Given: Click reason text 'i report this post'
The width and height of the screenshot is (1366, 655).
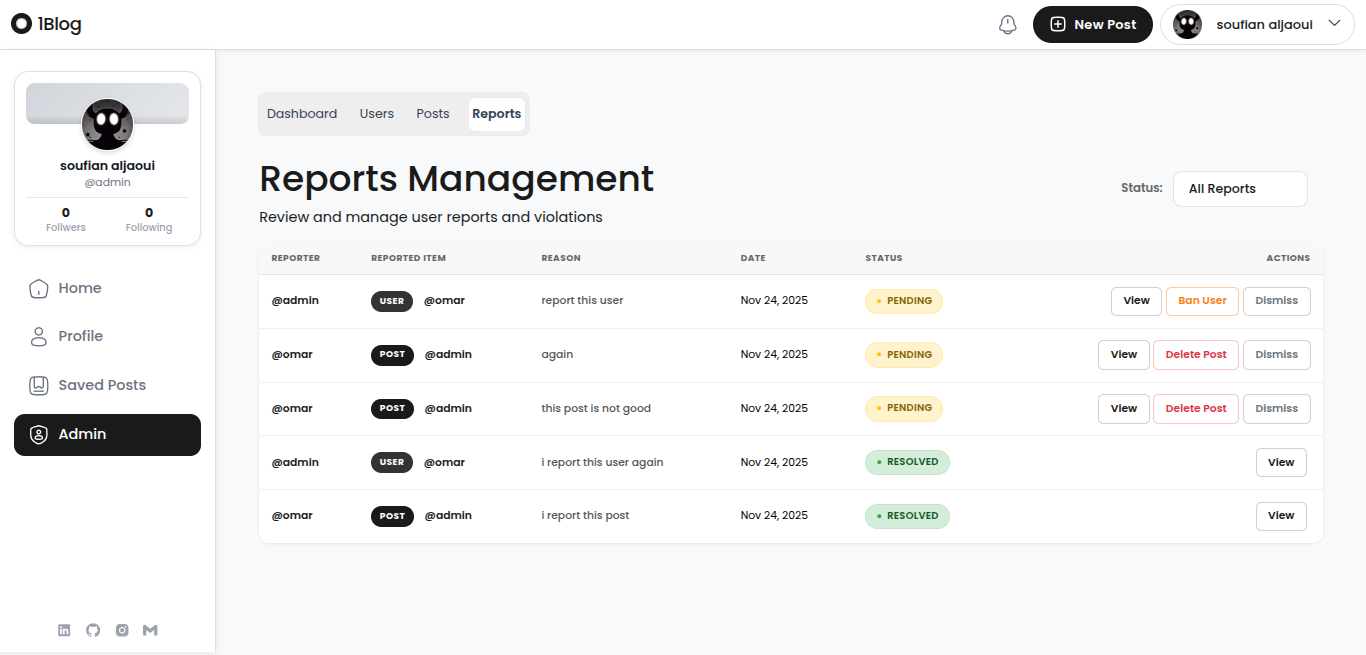Looking at the screenshot, I should tap(586, 516).
